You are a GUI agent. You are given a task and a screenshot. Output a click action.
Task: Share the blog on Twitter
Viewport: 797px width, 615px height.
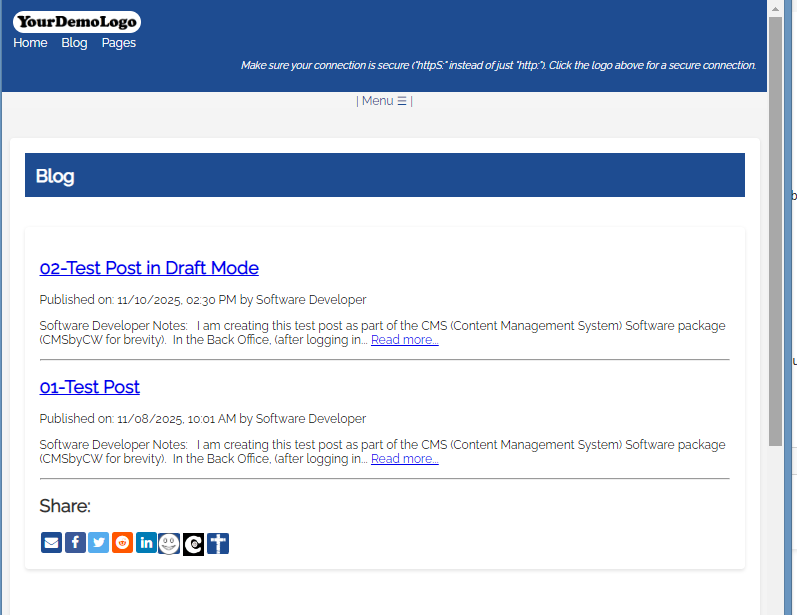point(98,543)
